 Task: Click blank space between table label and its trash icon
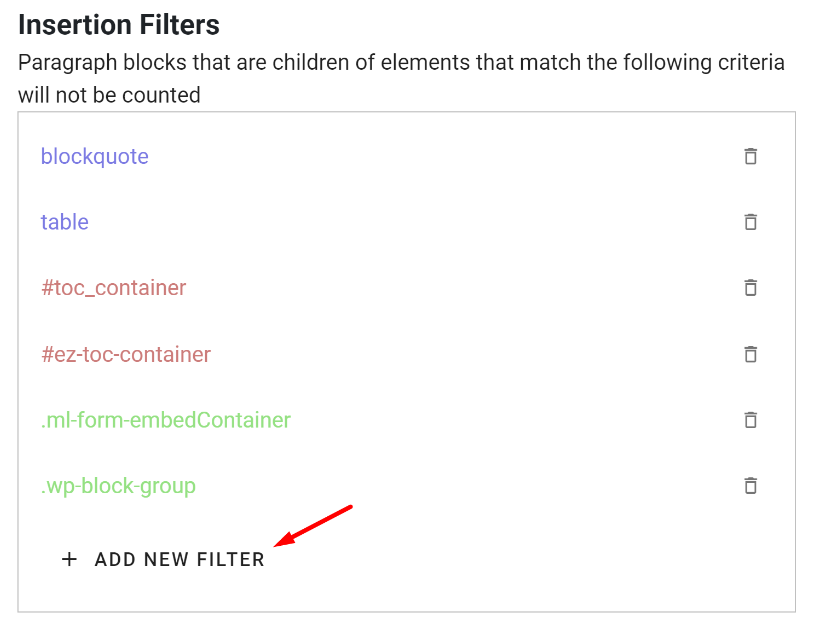point(400,222)
